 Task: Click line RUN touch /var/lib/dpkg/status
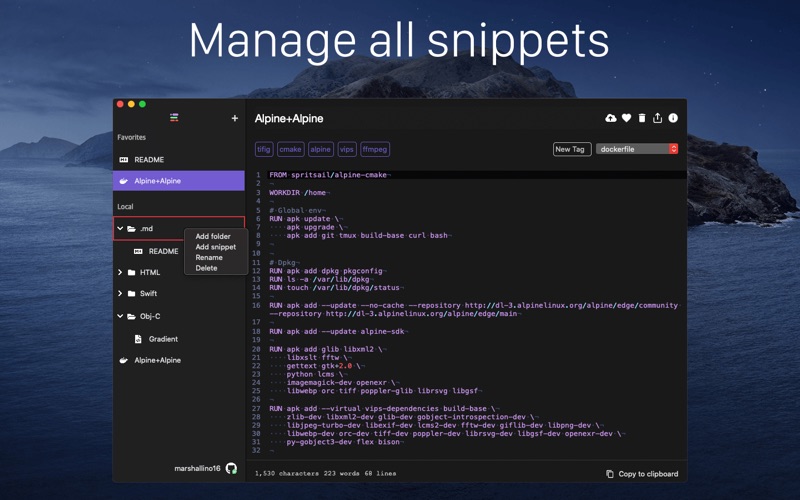click(336, 288)
